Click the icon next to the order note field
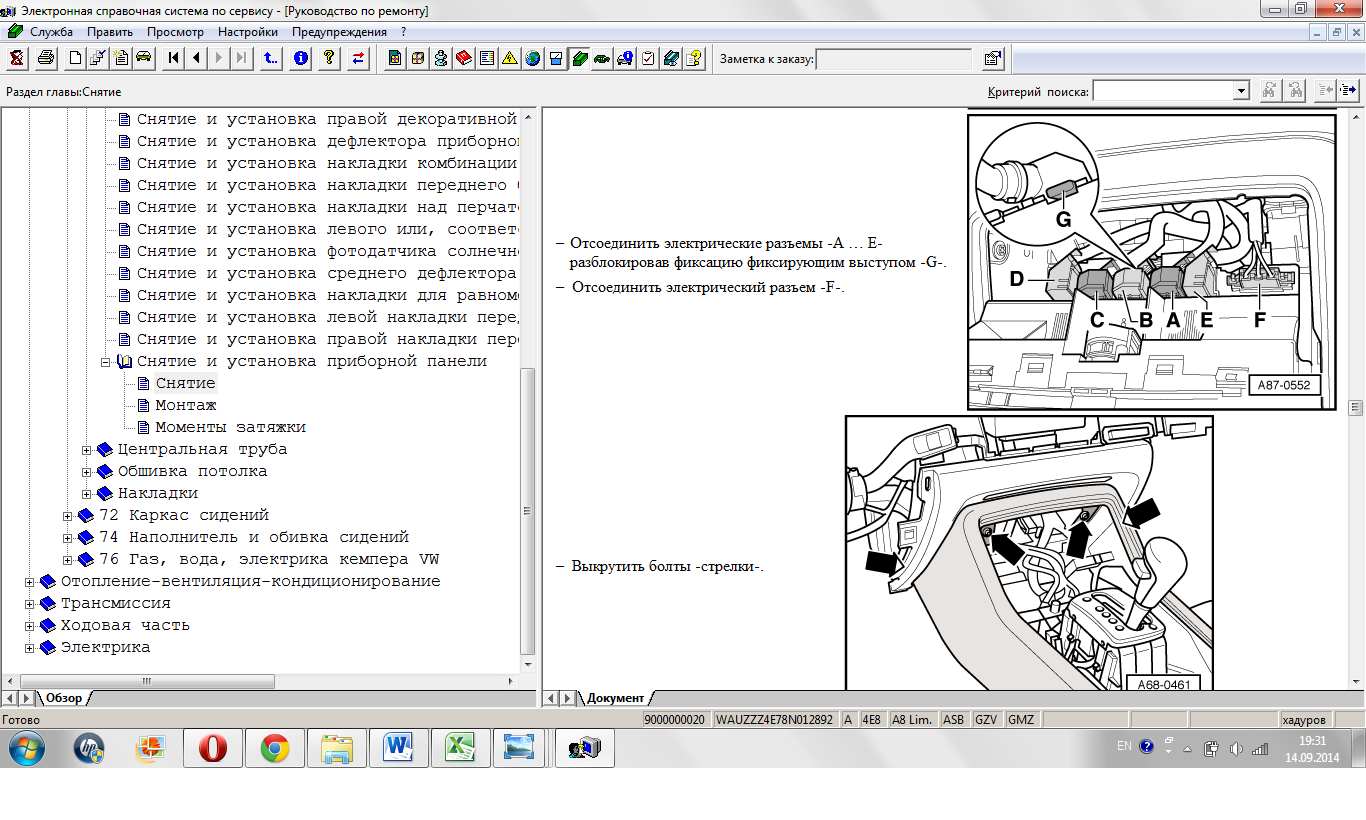The width and height of the screenshot is (1366, 820). click(992, 58)
